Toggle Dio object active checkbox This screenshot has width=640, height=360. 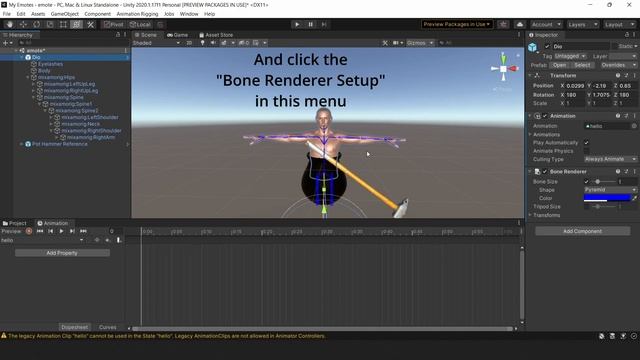coord(547,47)
